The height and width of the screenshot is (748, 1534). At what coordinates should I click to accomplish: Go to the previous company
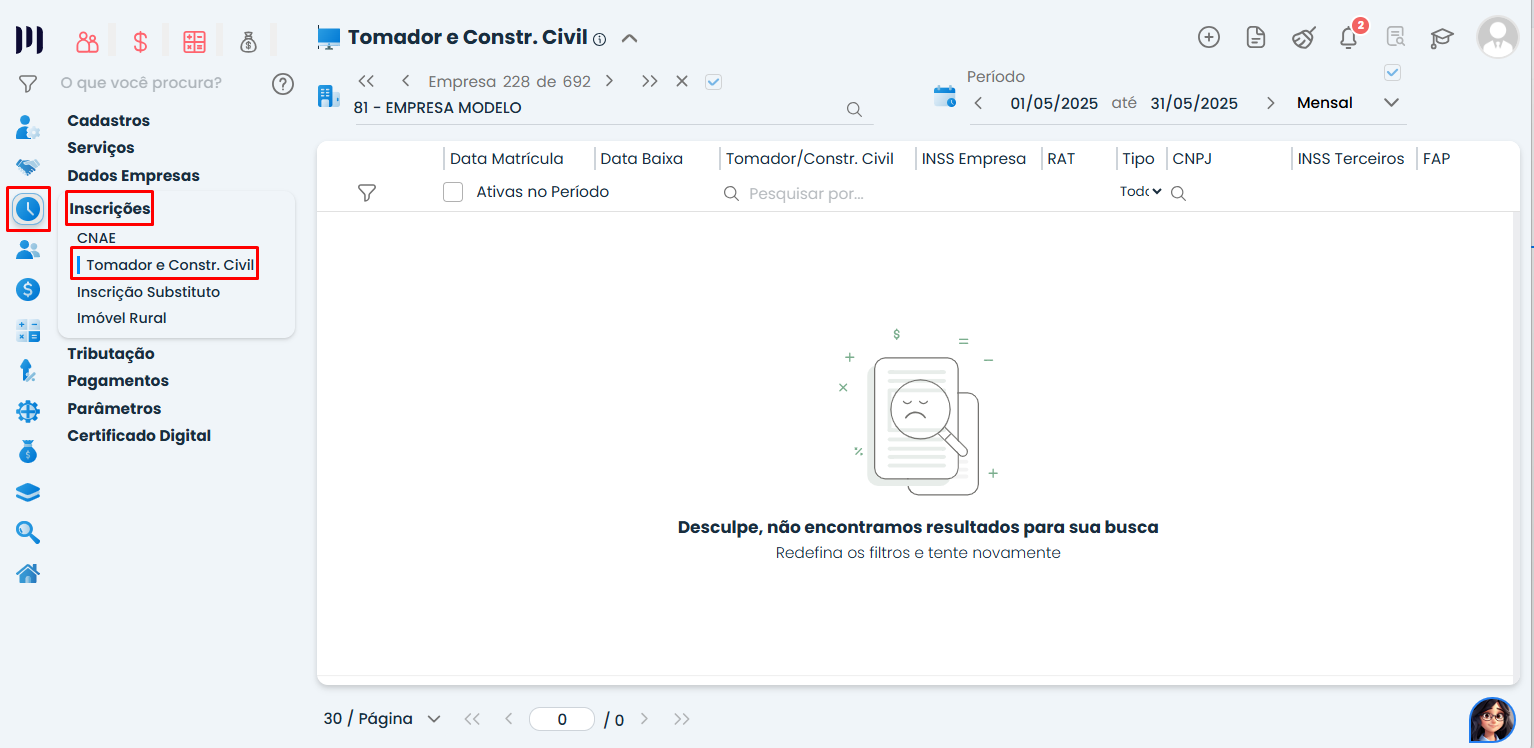pos(405,81)
